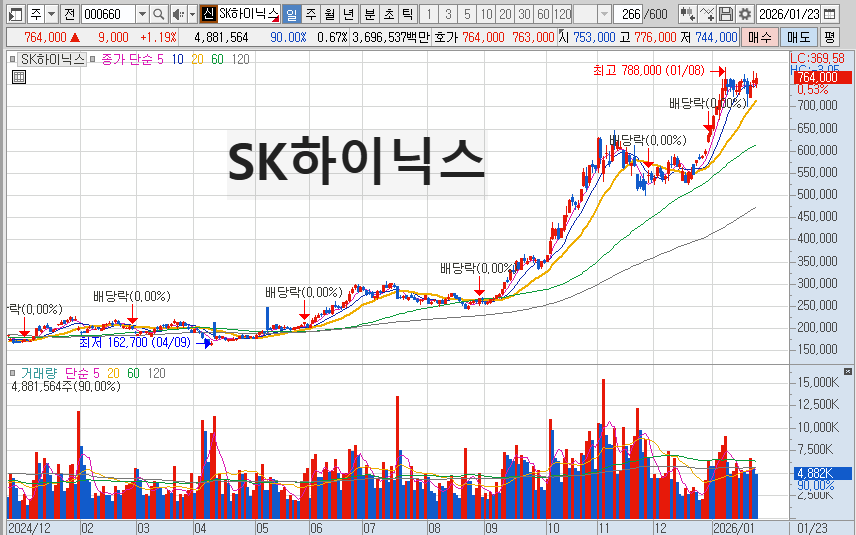
Task: Click the 호가 quote label
Action: coord(446,37)
